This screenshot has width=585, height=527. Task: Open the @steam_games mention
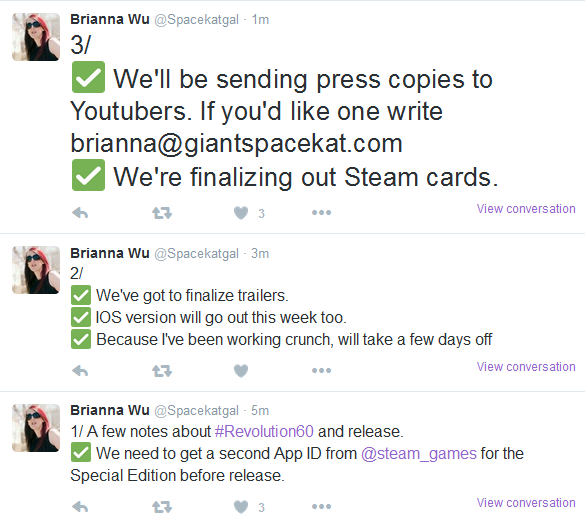419,454
